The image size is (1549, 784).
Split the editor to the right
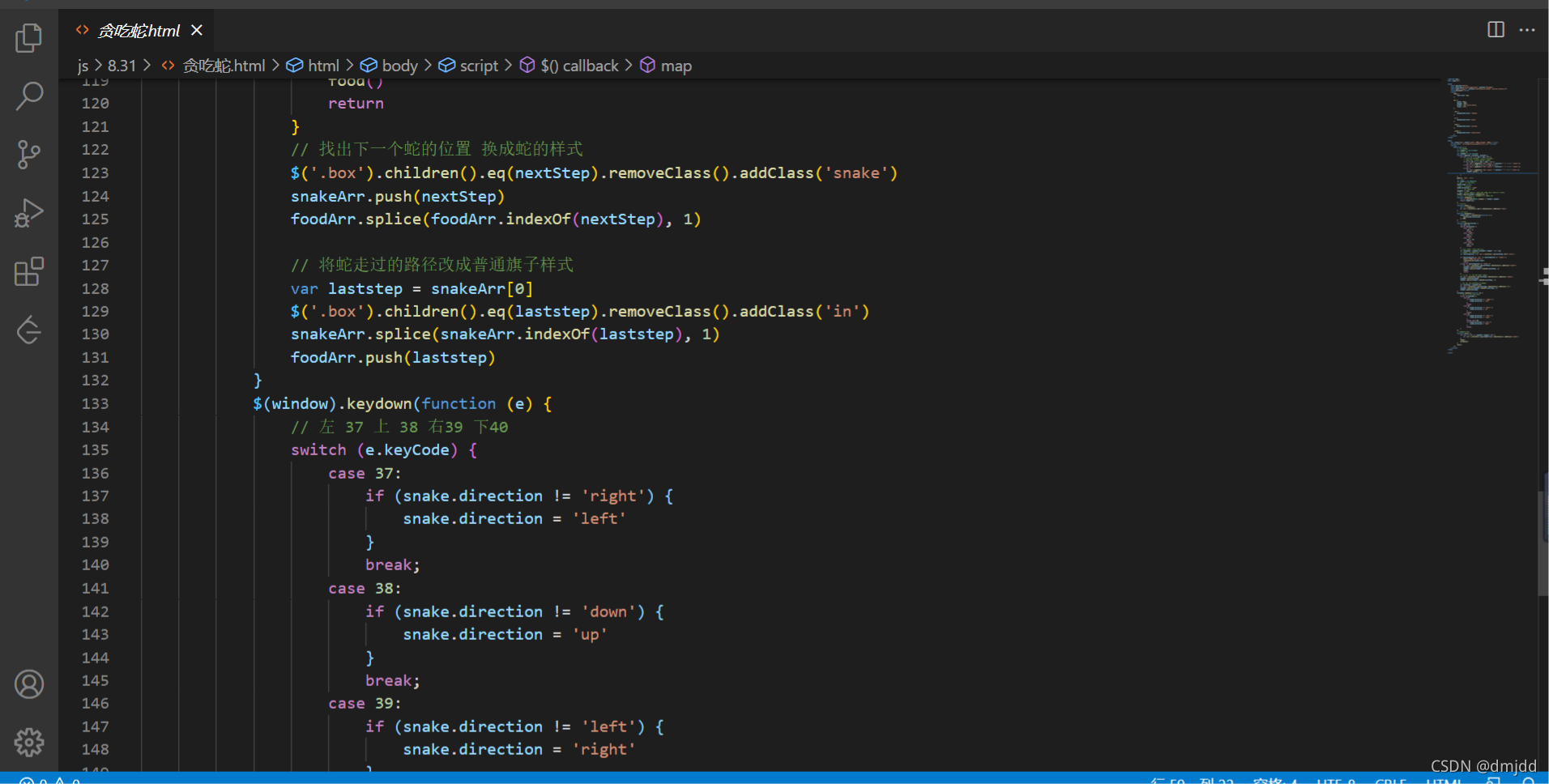1496,30
